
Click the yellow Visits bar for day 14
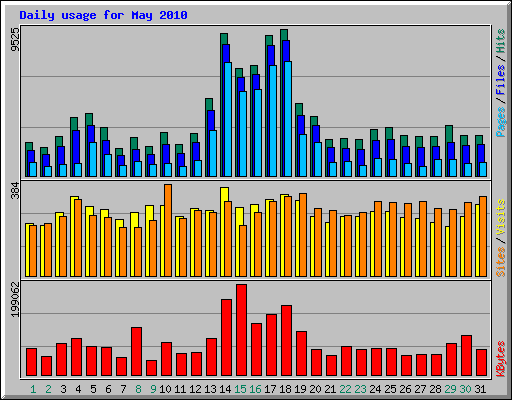coord(223,232)
